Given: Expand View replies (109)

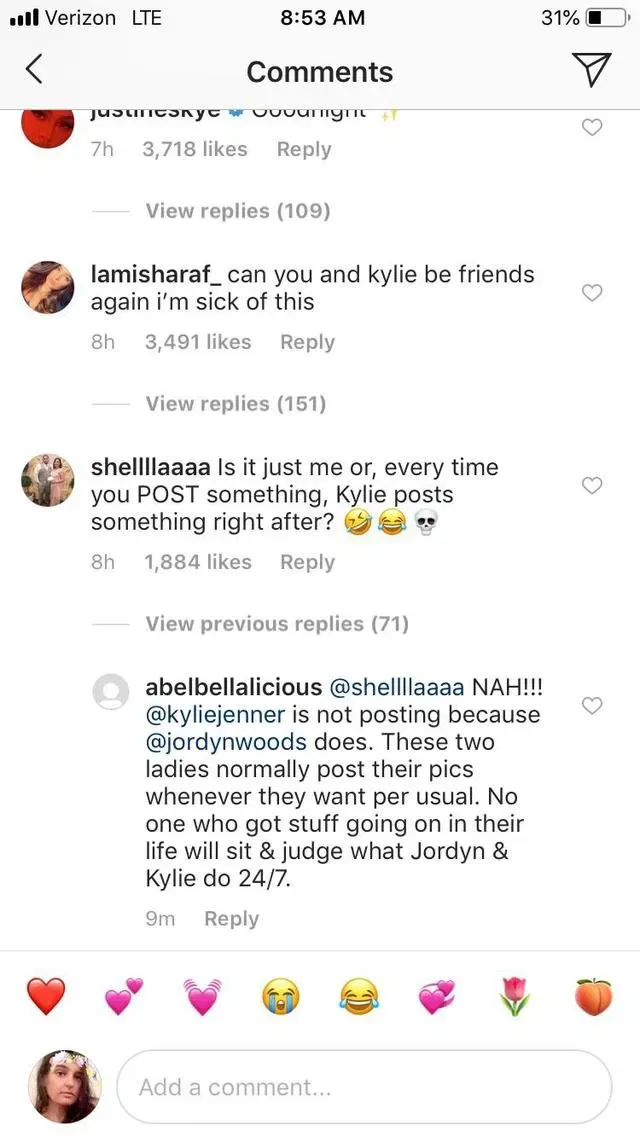Looking at the screenshot, I should pyautogui.click(x=237, y=211).
